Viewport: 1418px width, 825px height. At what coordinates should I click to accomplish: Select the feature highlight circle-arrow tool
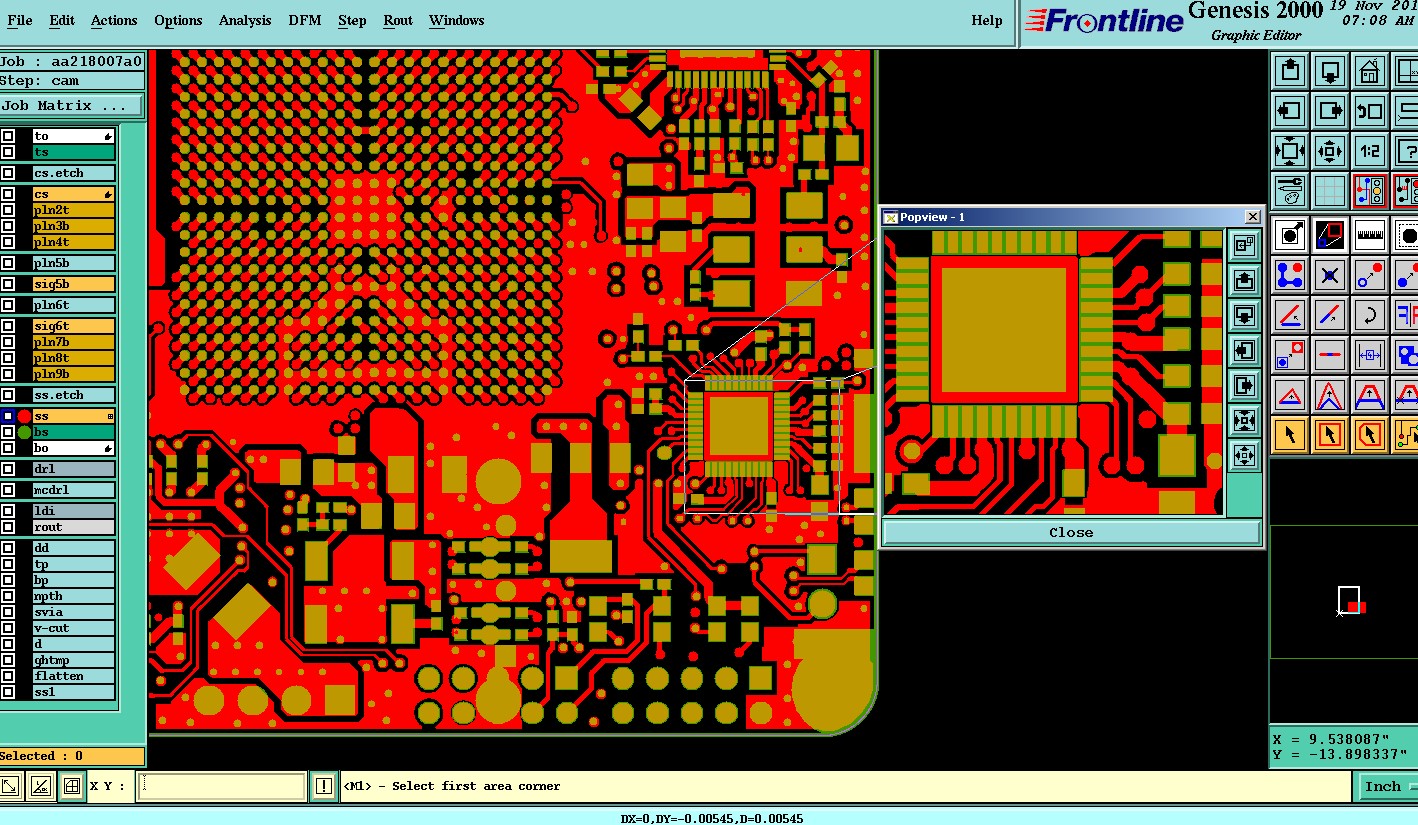pyautogui.click(x=1290, y=236)
